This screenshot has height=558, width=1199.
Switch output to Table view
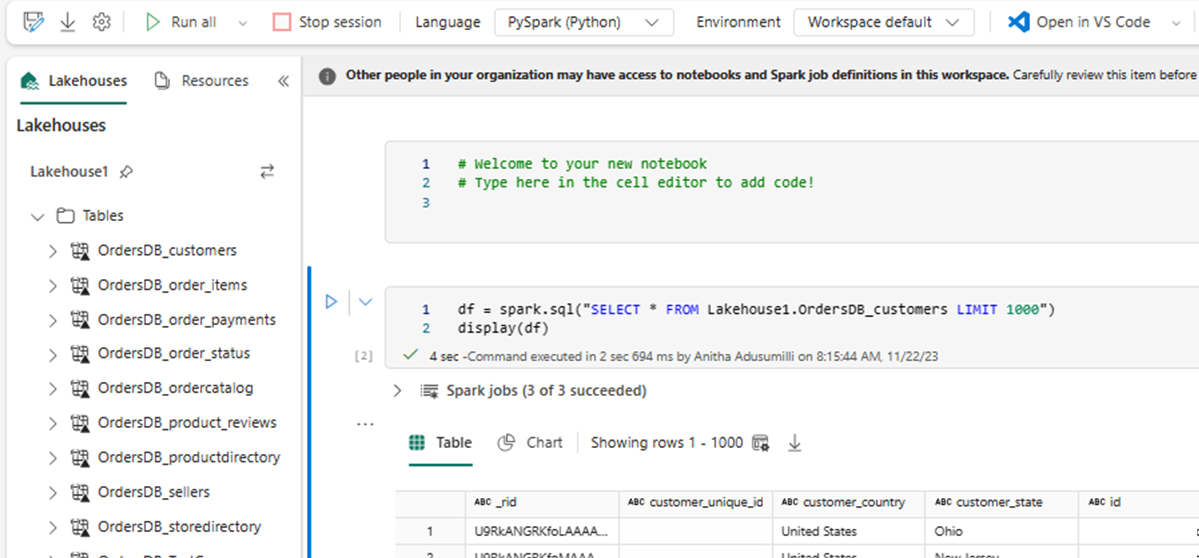440,443
